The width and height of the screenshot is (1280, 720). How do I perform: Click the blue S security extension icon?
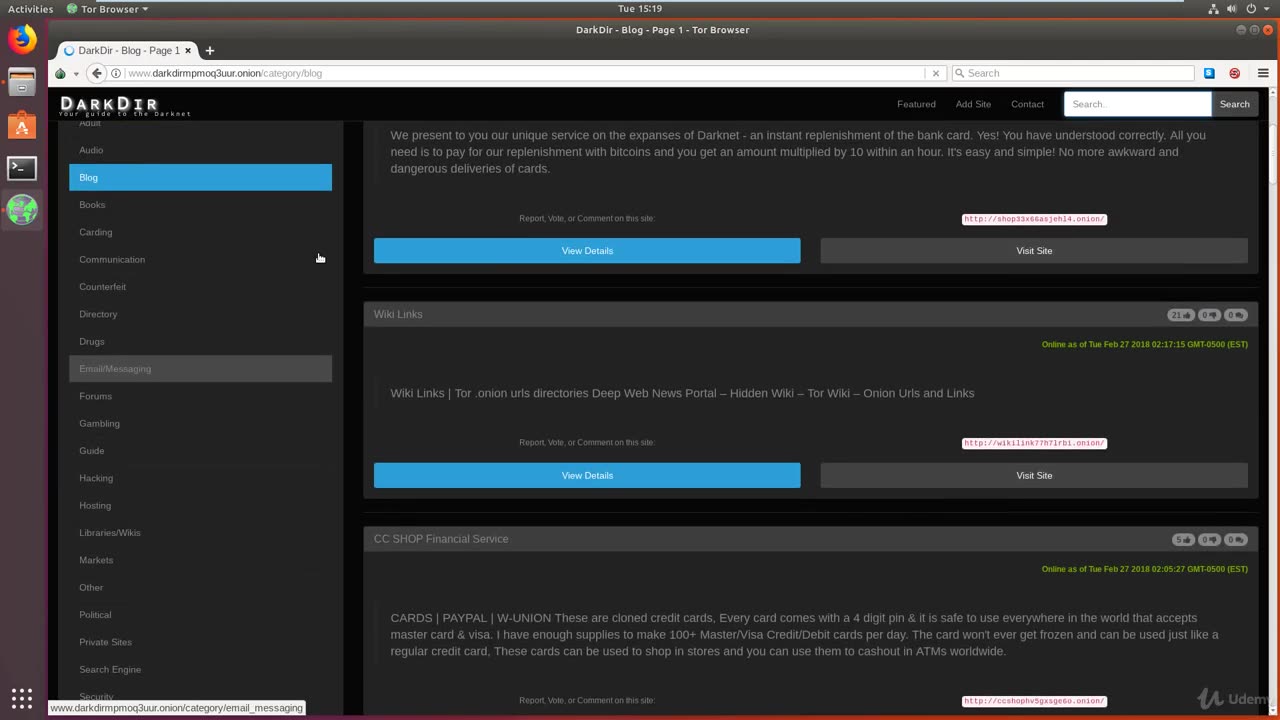[x=1209, y=73]
